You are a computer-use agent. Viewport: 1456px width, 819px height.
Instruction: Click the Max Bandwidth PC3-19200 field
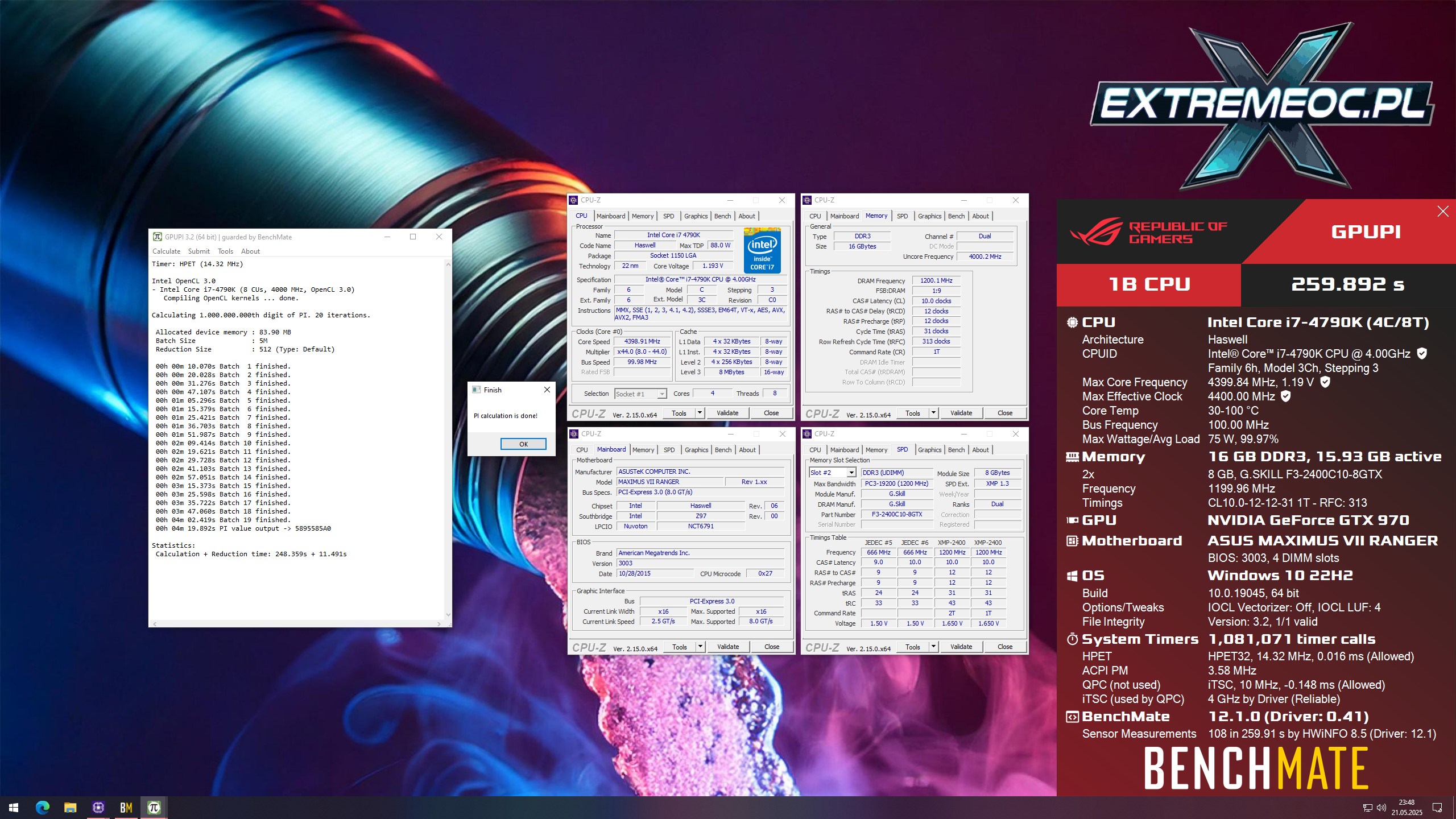(x=897, y=483)
